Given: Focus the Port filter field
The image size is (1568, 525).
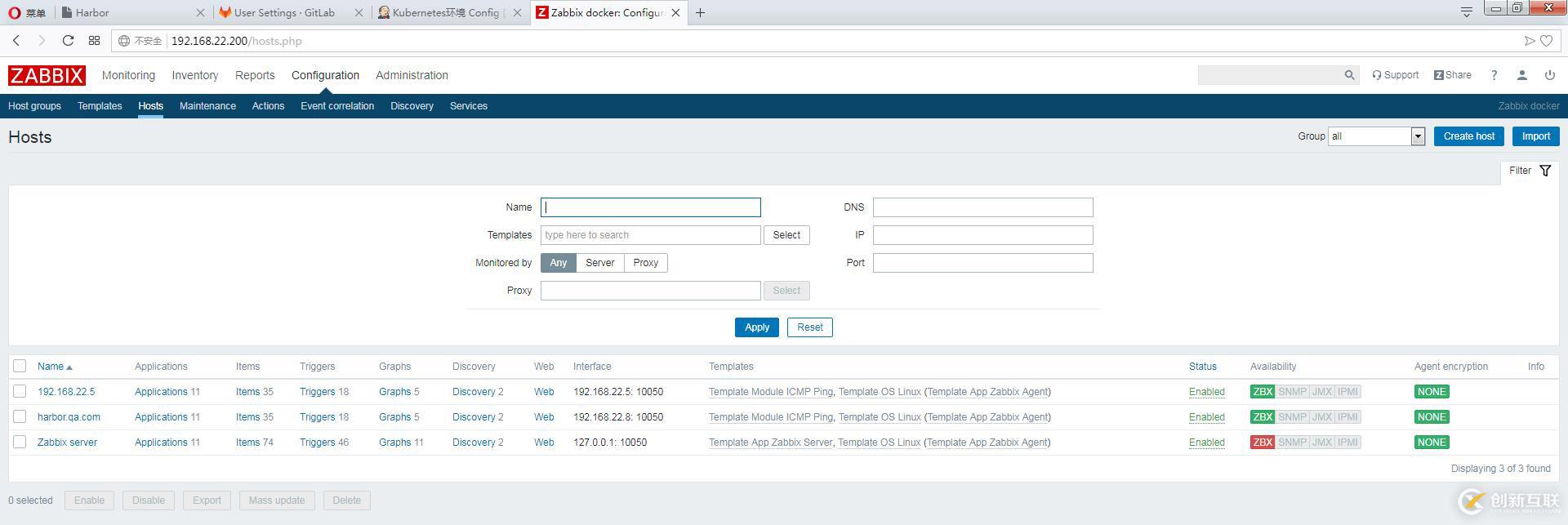Looking at the screenshot, I should (983, 263).
